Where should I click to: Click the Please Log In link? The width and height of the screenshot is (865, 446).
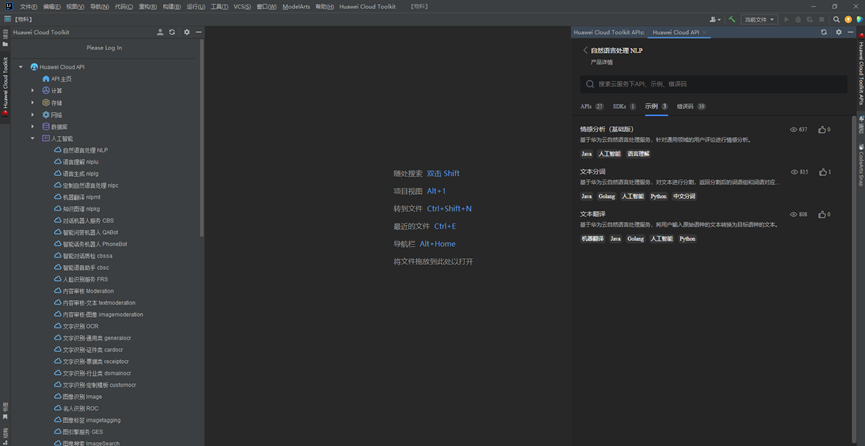pos(104,48)
